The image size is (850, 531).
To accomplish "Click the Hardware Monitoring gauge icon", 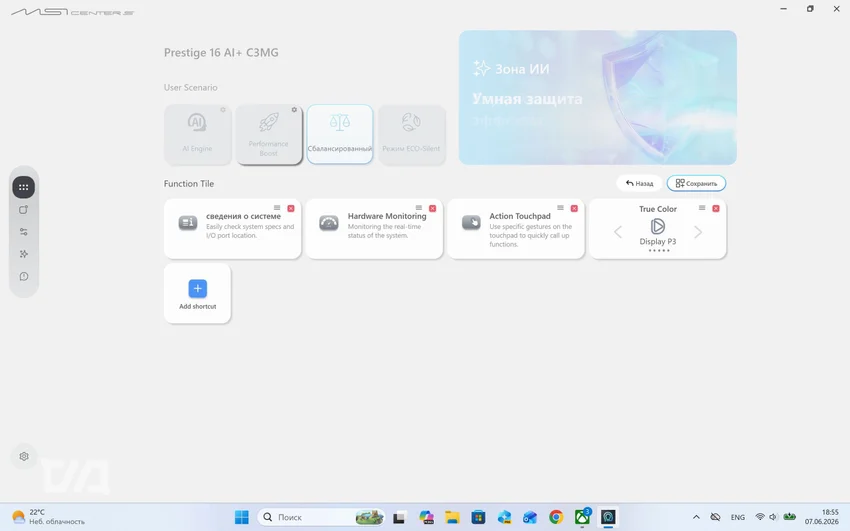I will (x=329, y=223).
